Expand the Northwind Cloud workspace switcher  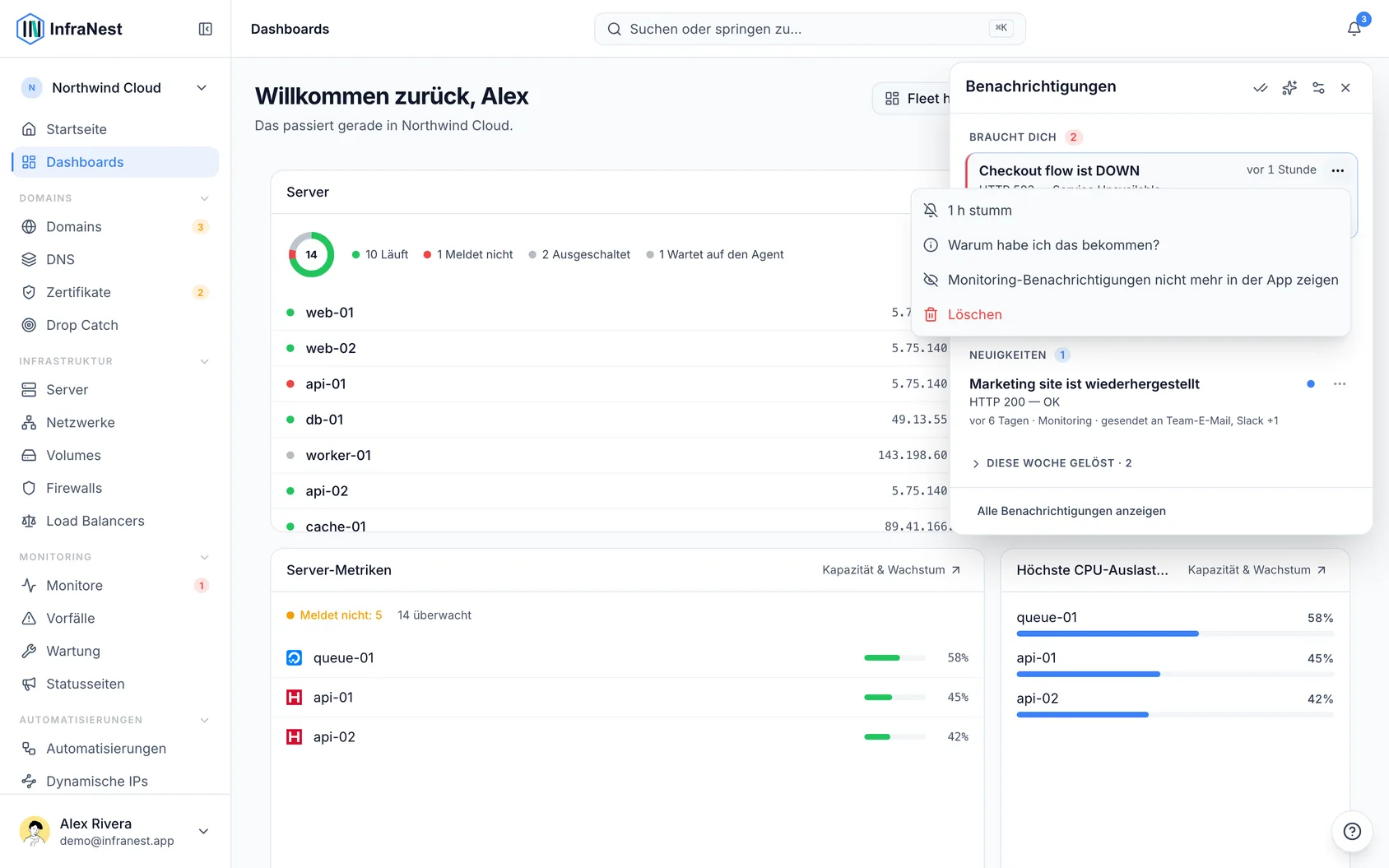[115, 88]
